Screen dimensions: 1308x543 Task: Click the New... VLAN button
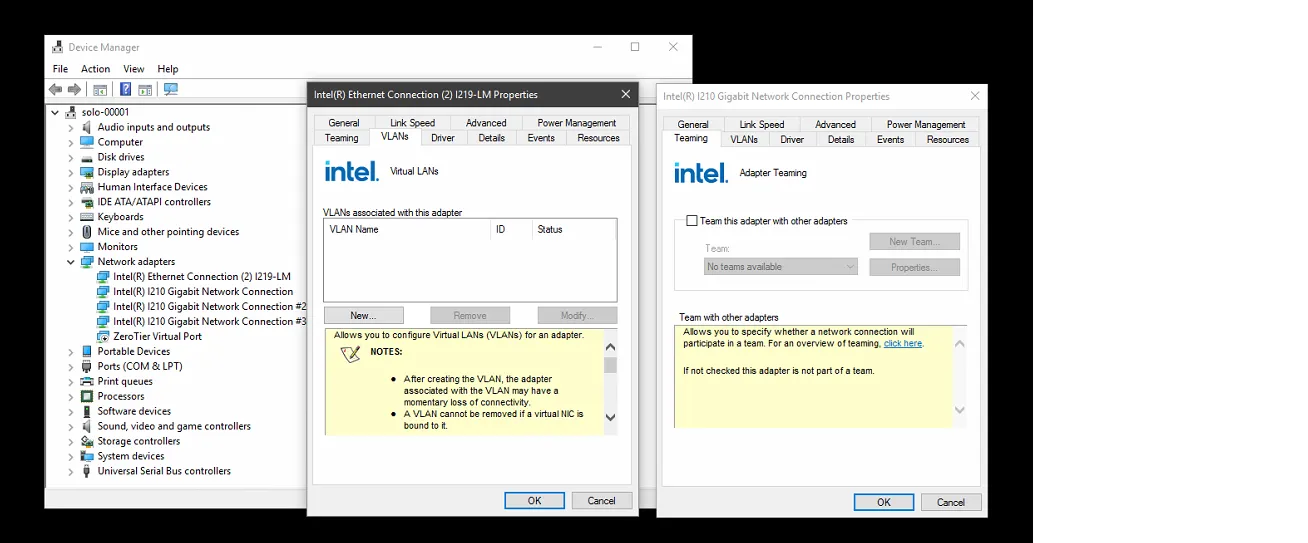click(363, 315)
